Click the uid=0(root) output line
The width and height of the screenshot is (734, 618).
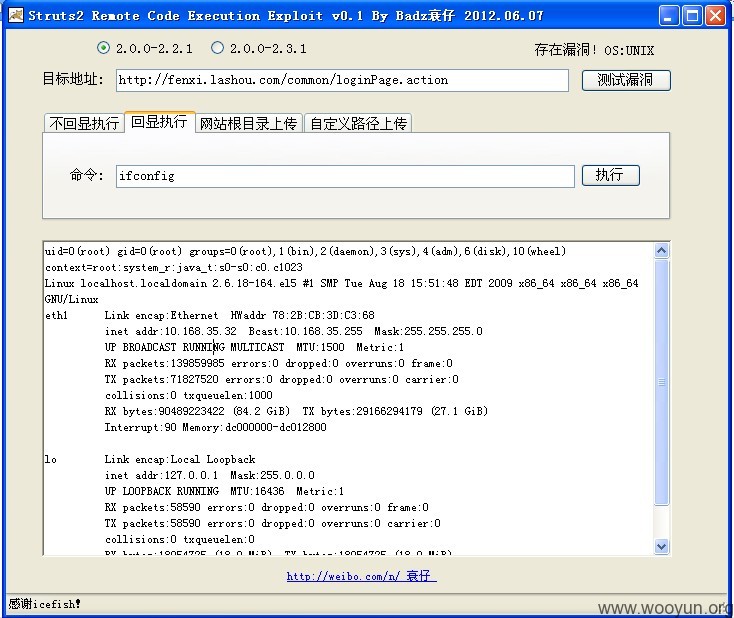coord(305,251)
